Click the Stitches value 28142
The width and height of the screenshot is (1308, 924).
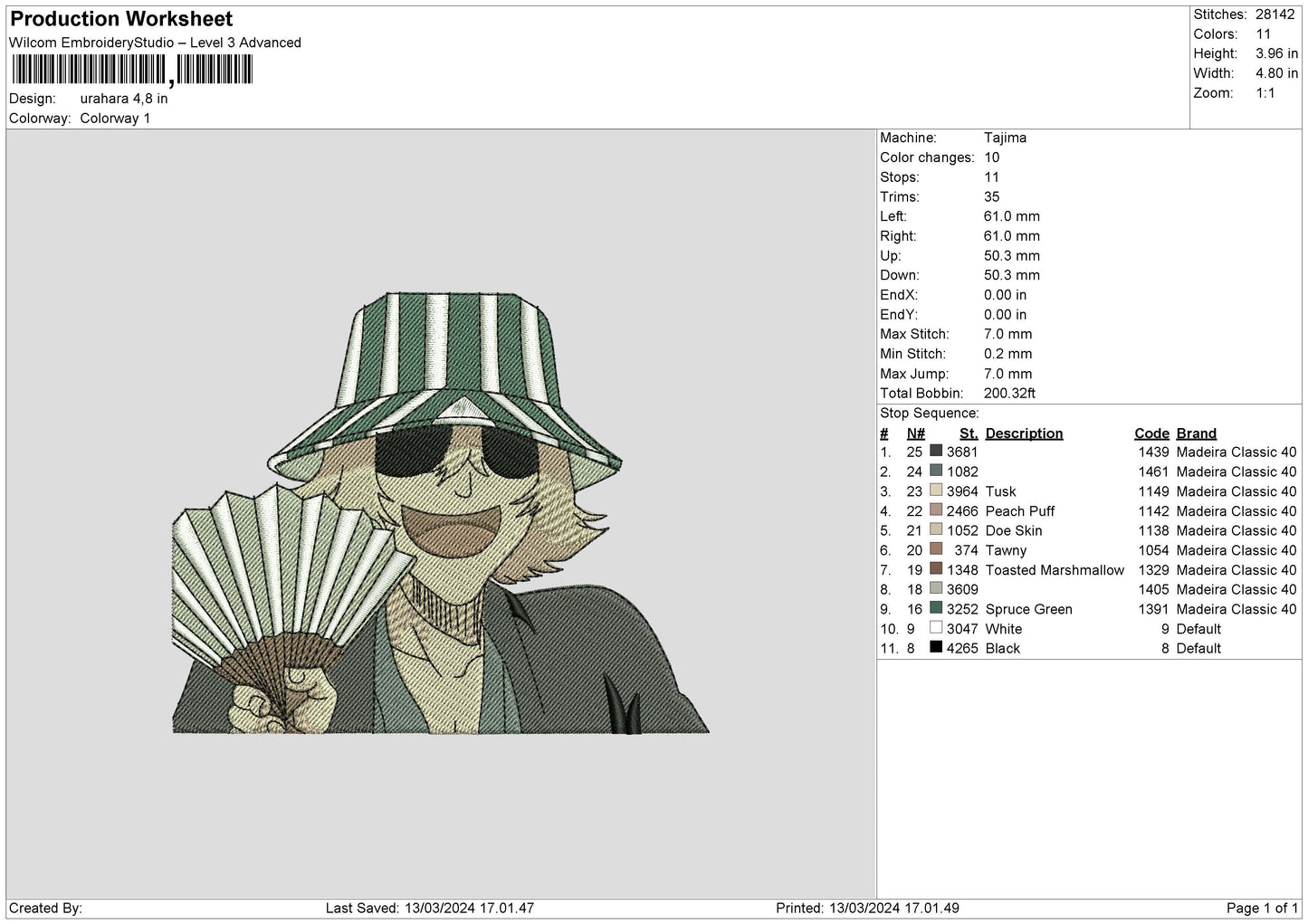[x=1276, y=14]
